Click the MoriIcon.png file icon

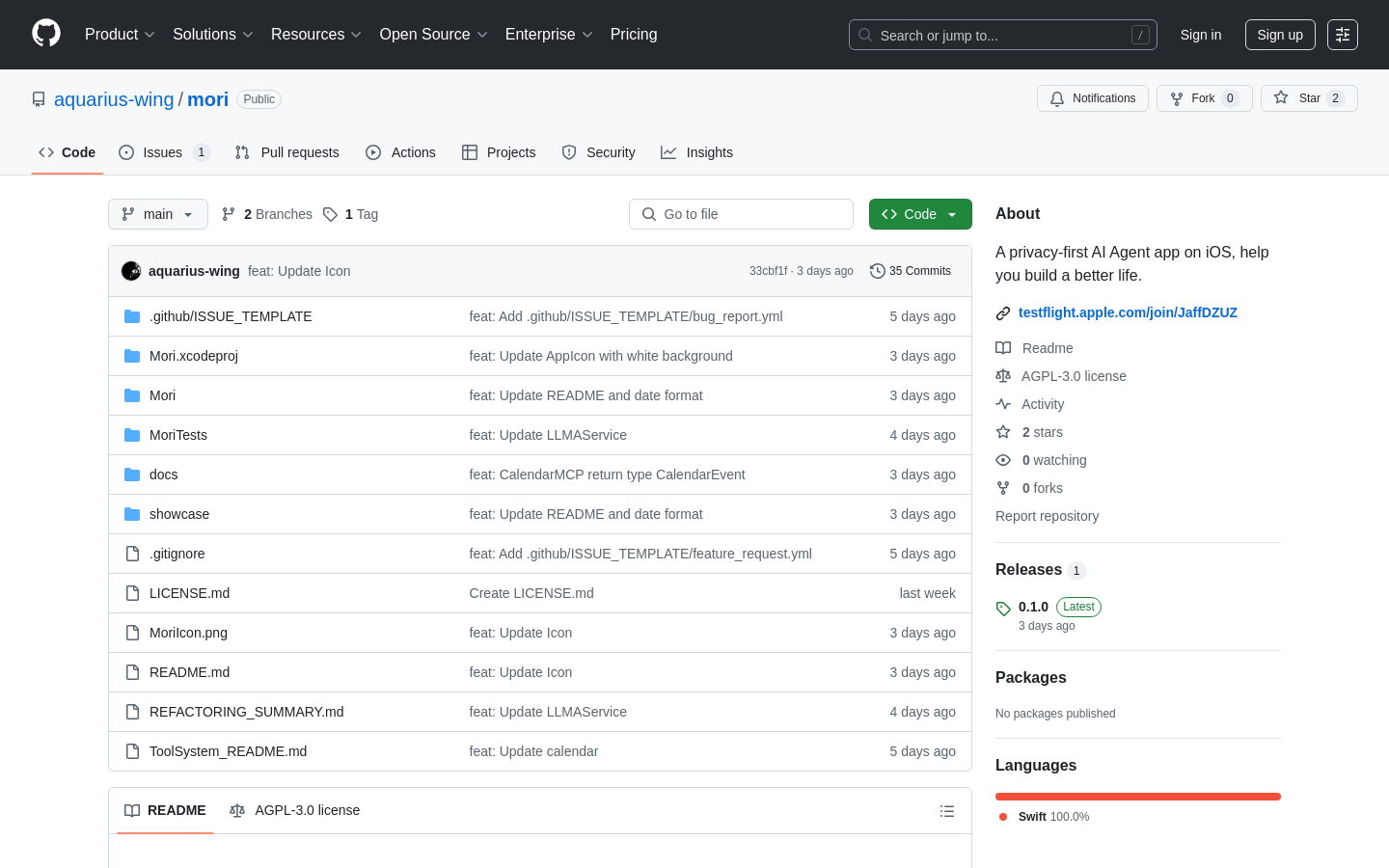pyautogui.click(x=132, y=633)
